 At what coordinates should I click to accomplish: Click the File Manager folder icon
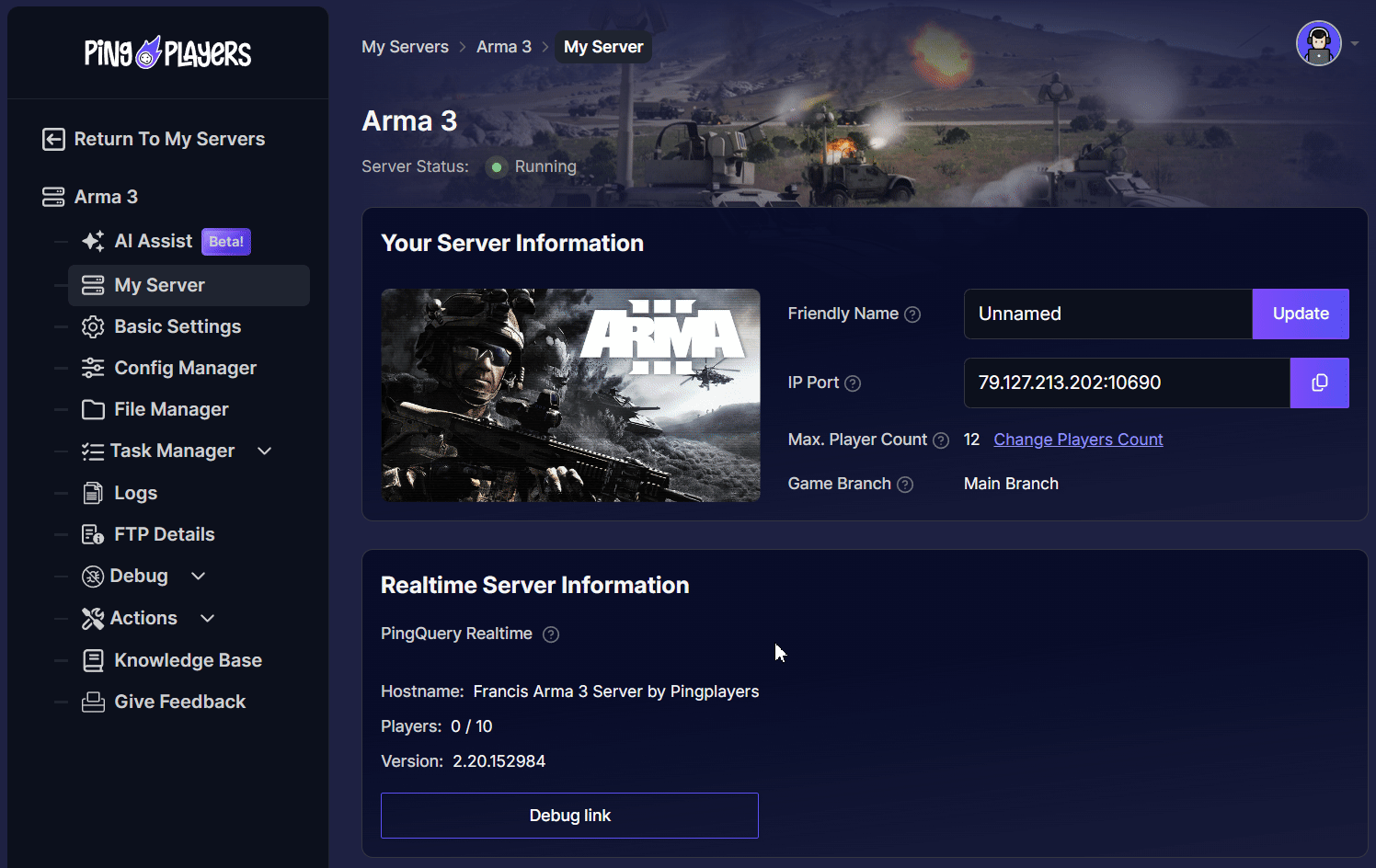93,409
